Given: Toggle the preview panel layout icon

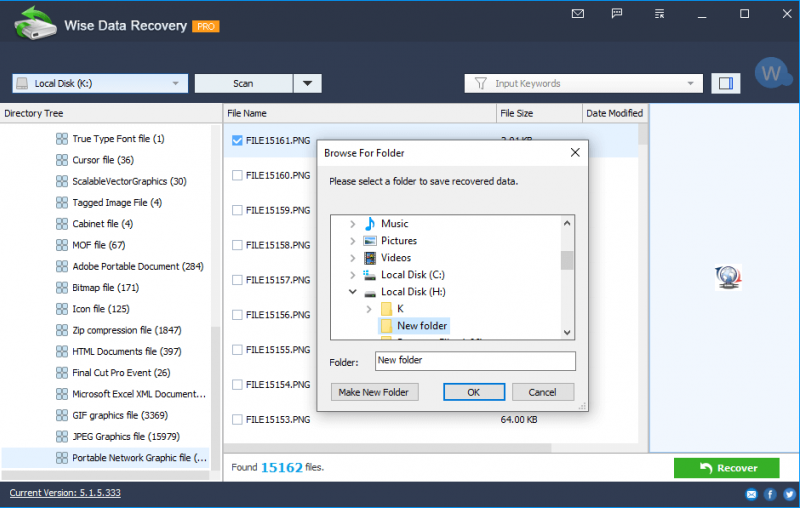Looking at the screenshot, I should (x=726, y=83).
